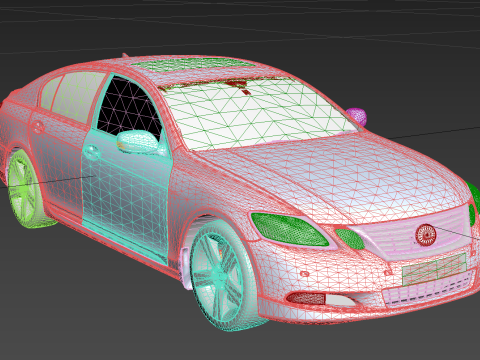Select the round red grille emblem
This screenshot has height=360, width=480.
click(x=426, y=234)
